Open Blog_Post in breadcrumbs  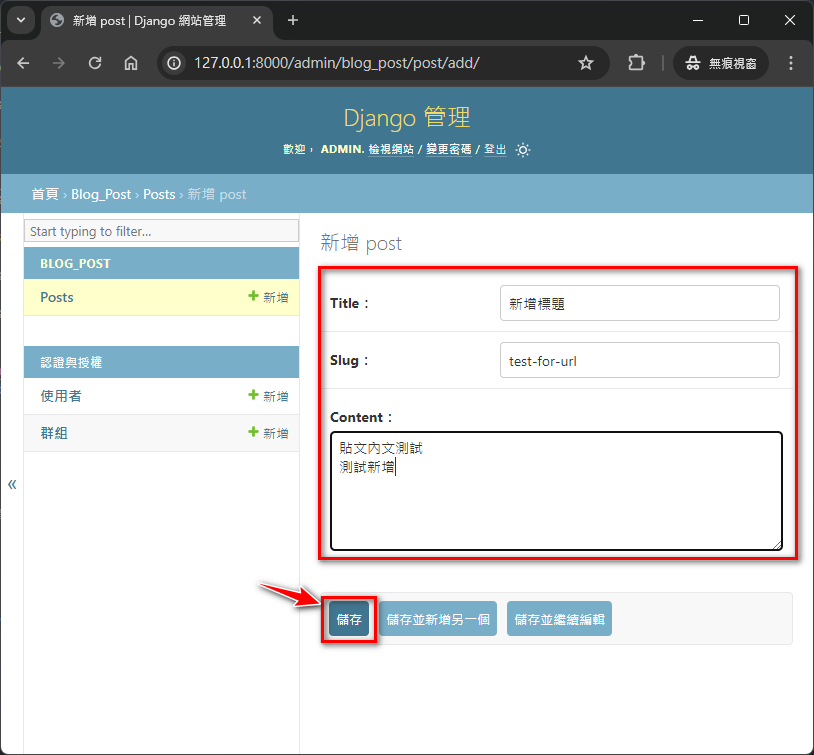pos(101,194)
